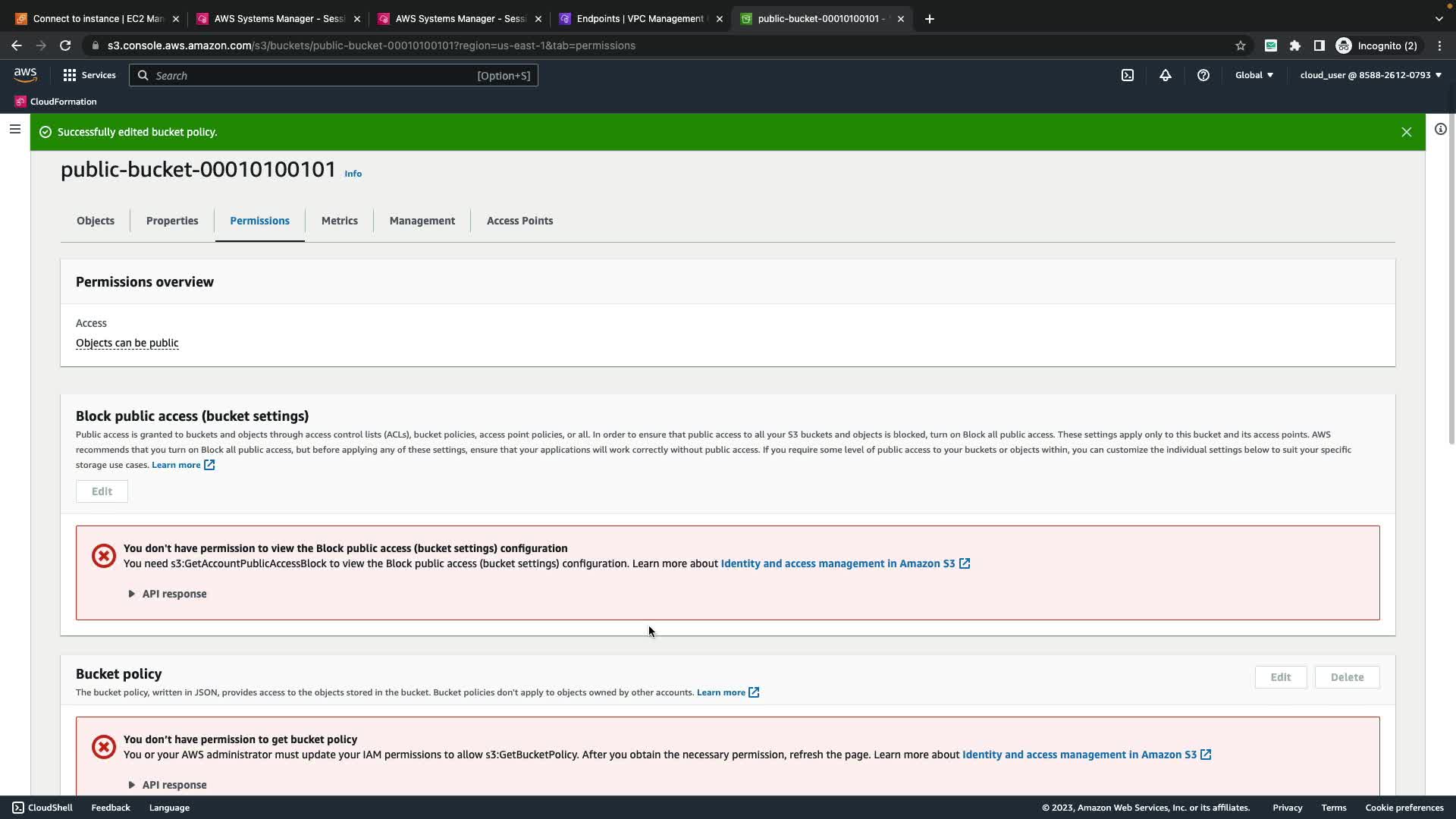
Task: Switch to the Objects tab
Action: [x=96, y=221]
